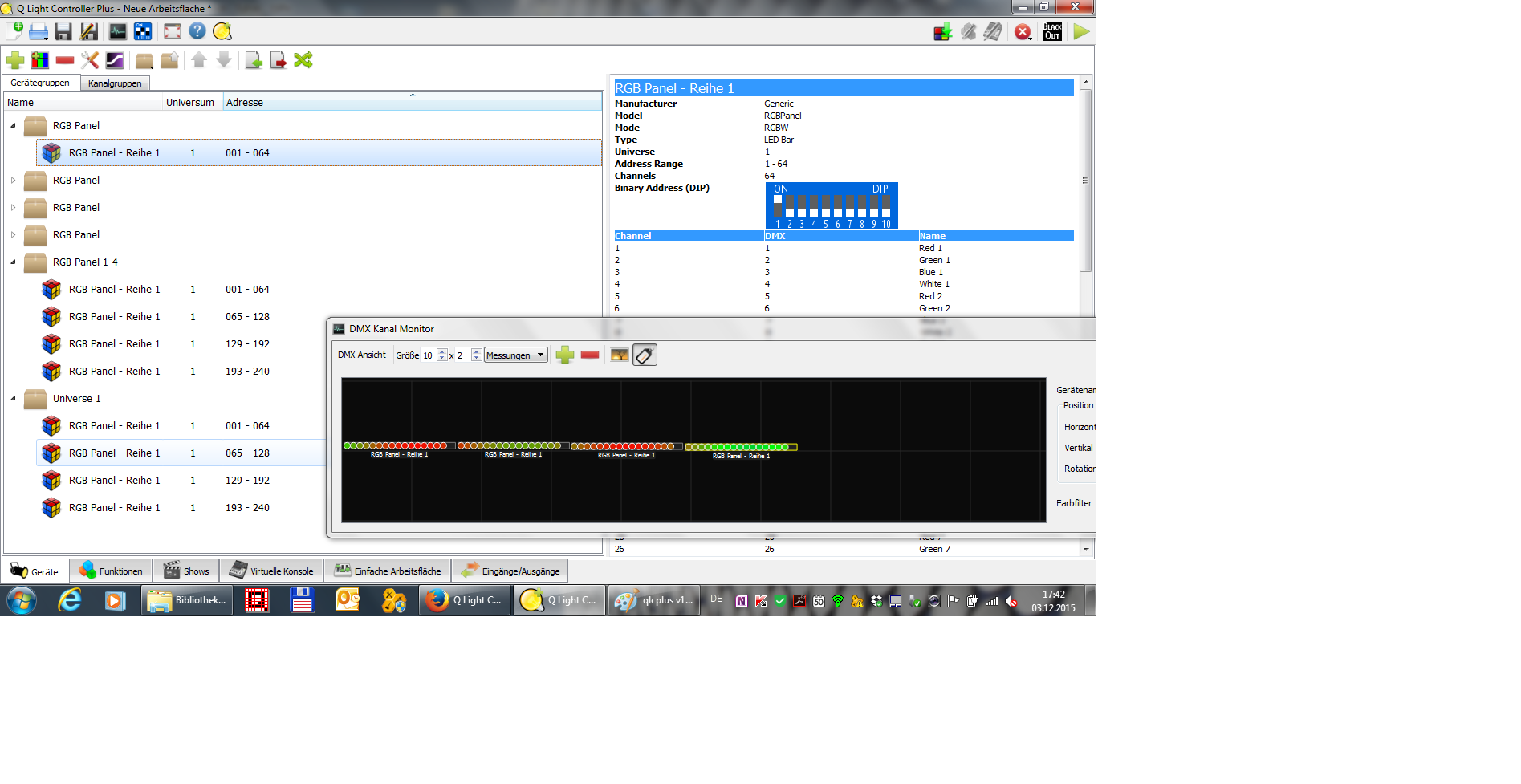1521x784 pixels.
Task: Click the fixture info panel vertical scrollbar
Action: click(x=1085, y=181)
